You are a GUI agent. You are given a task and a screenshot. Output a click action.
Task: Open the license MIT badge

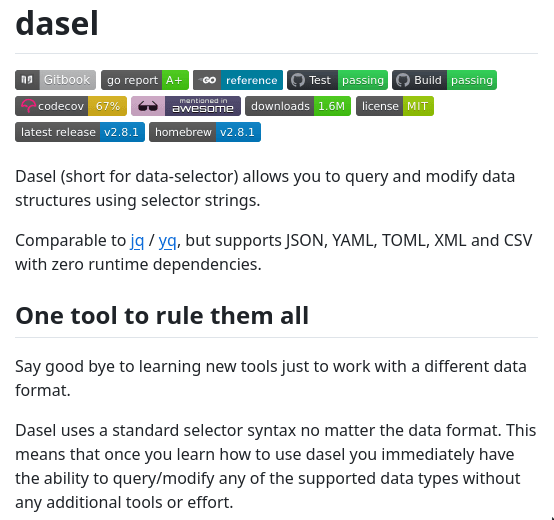395,106
